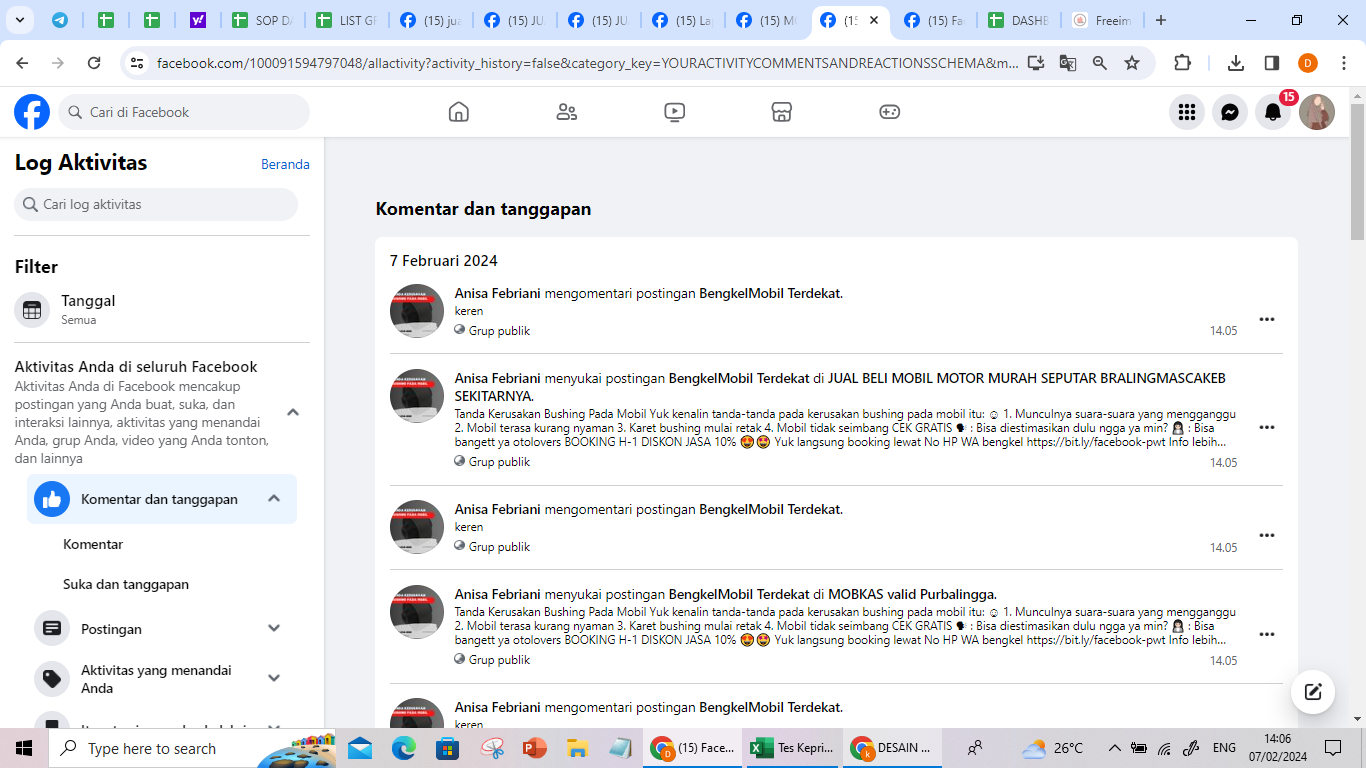
Task: Switch to the SOP browser tab
Action: point(262,20)
